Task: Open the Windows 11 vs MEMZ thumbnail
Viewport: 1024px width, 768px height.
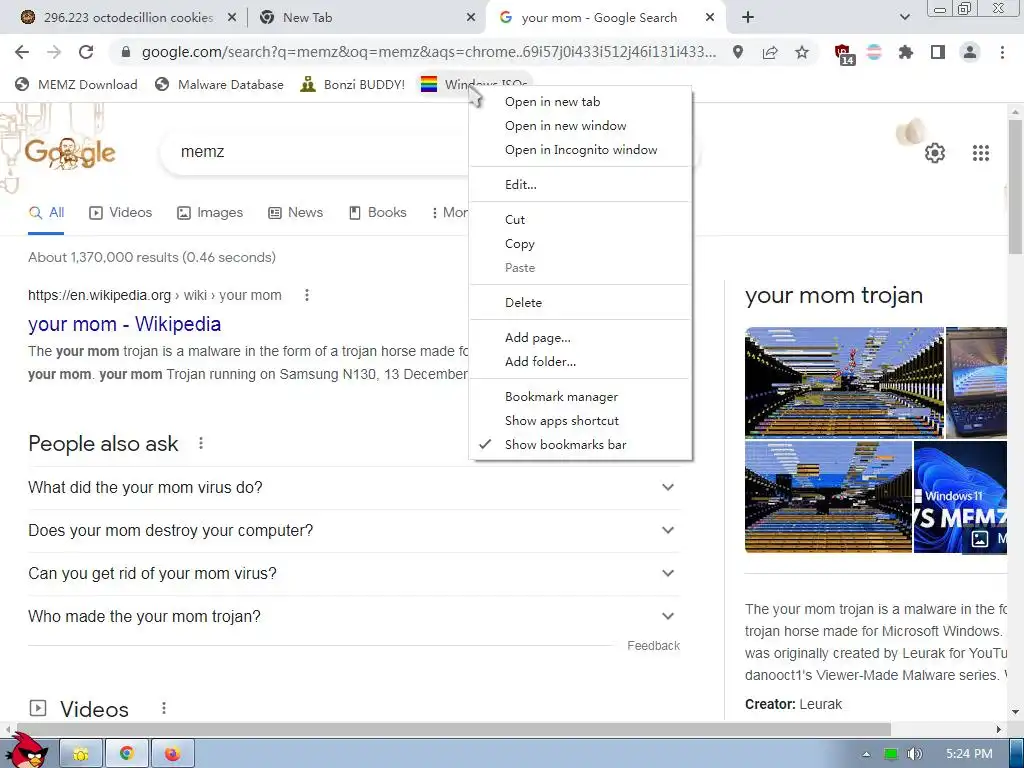Action: 960,496
